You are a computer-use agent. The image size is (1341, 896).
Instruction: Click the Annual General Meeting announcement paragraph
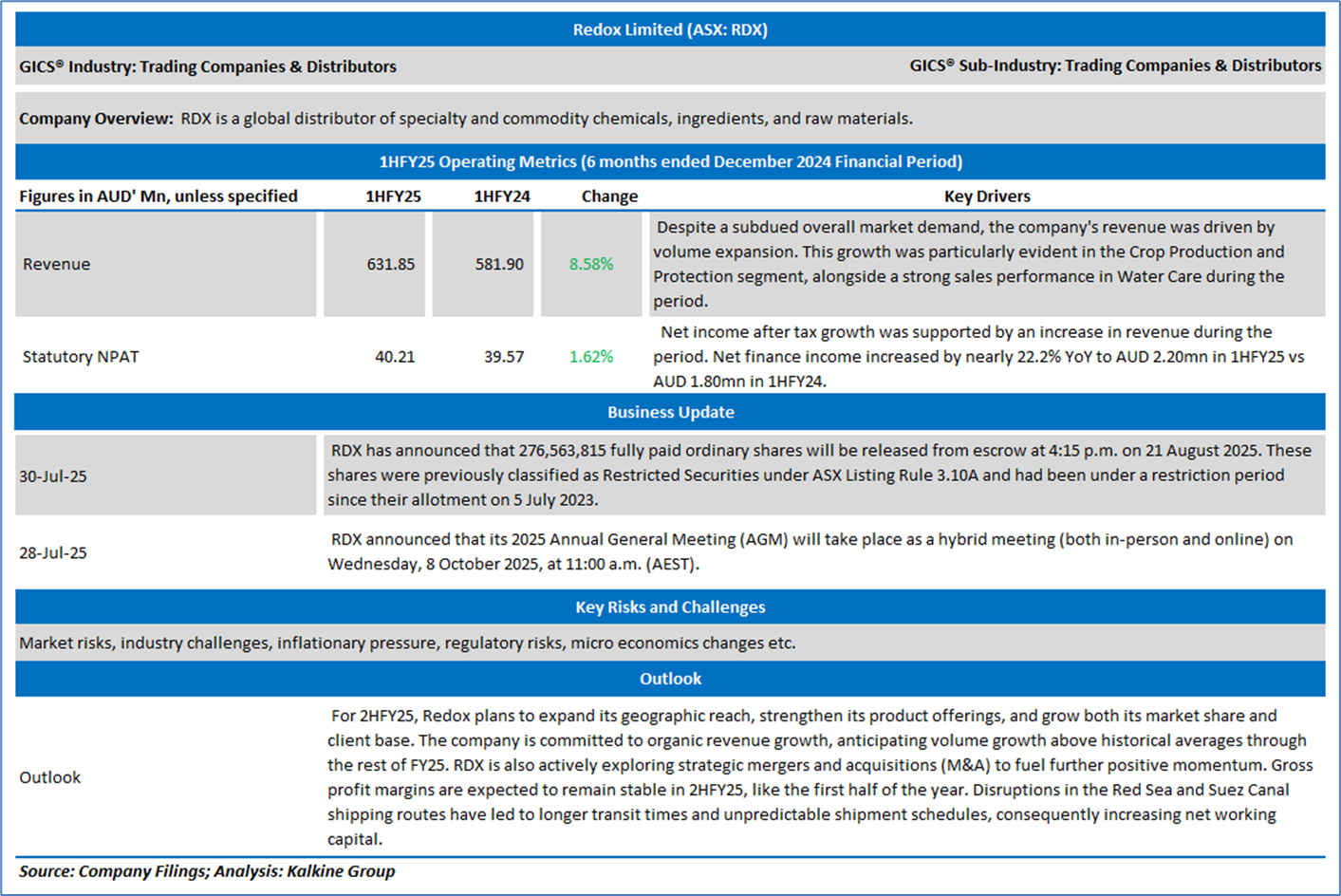pos(810,551)
